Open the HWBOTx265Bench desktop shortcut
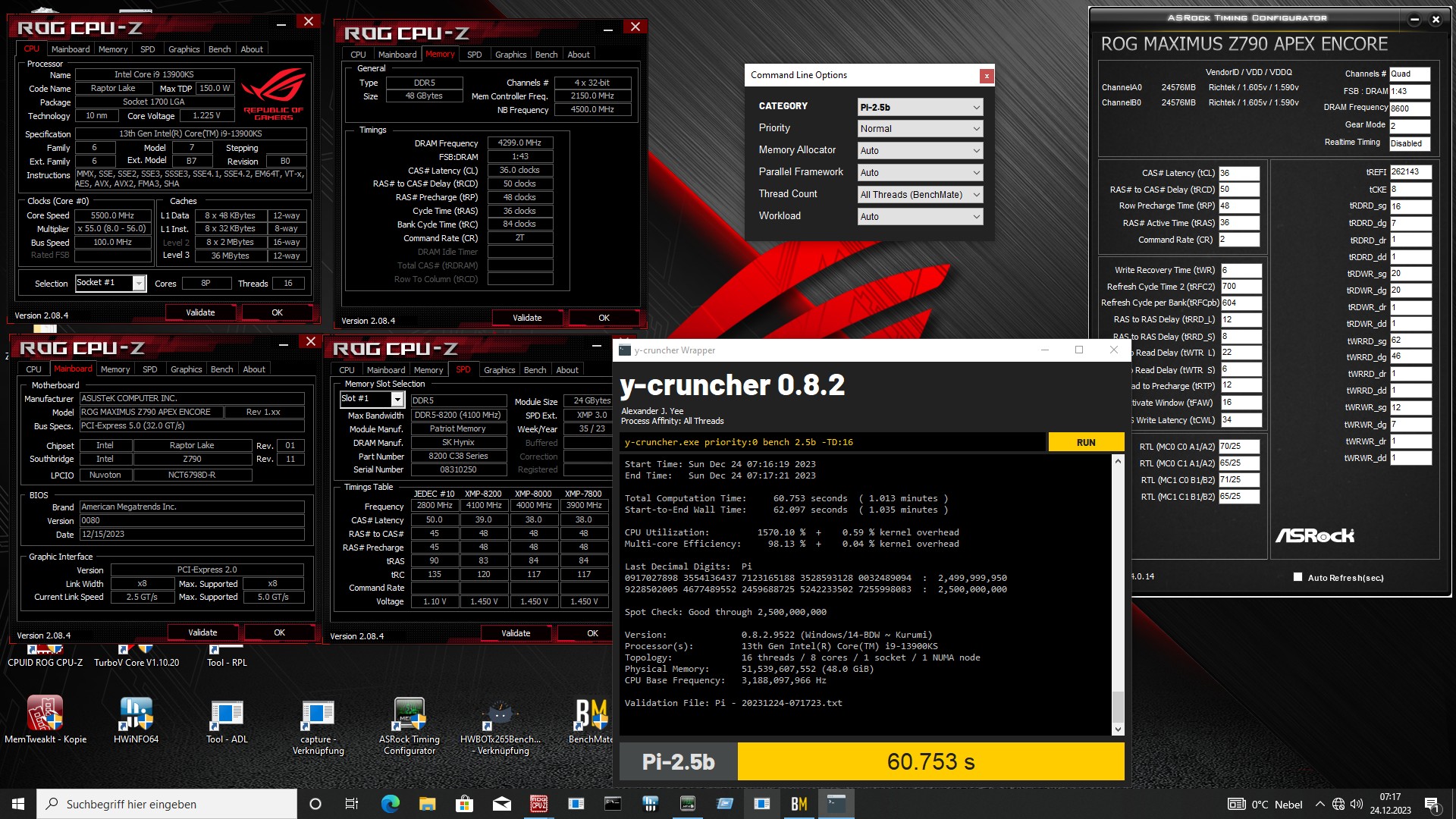The height and width of the screenshot is (819, 1456). pos(500,726)
